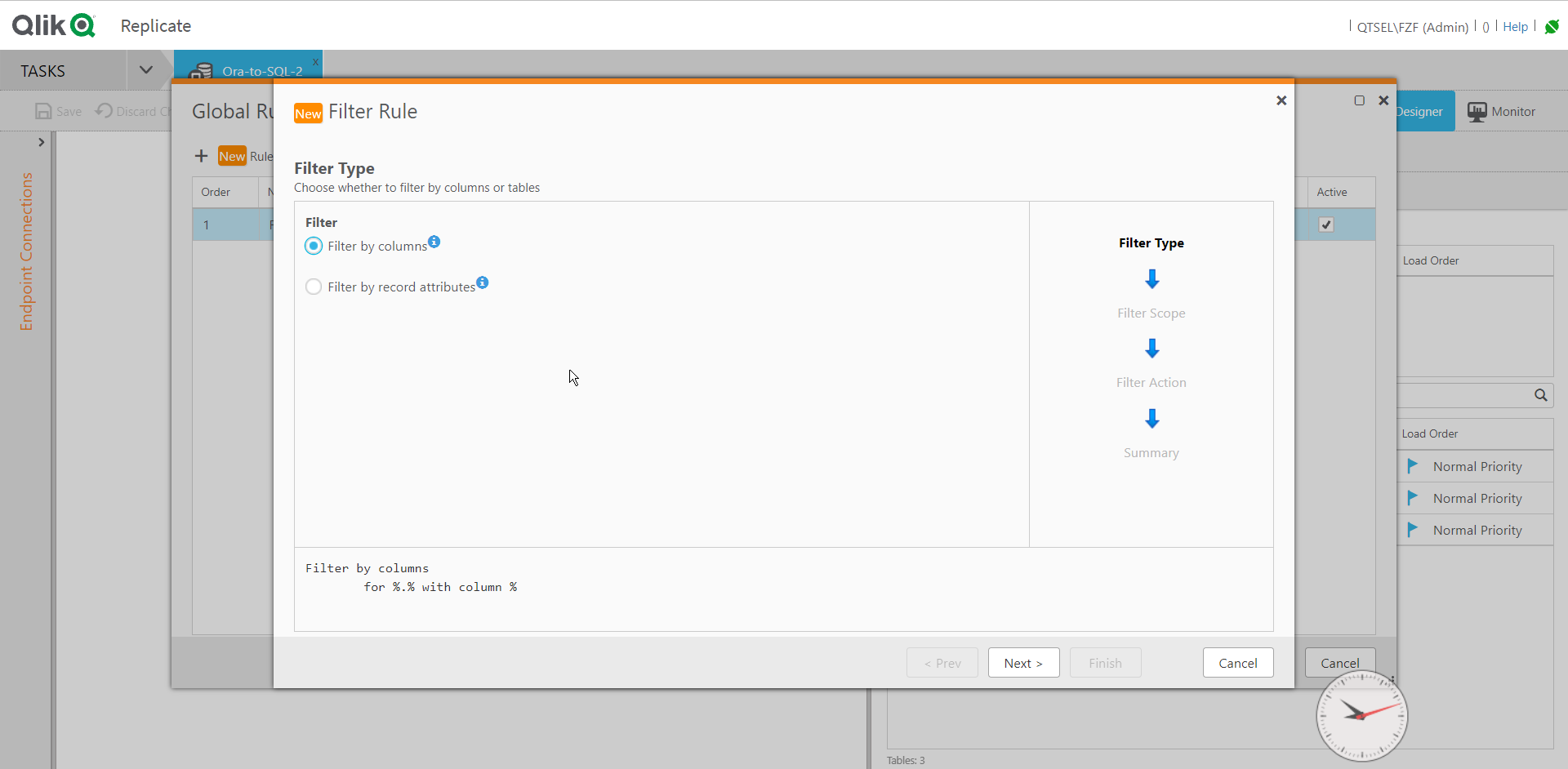The width and height of the screenshot is (1568, 769).
Task: Close the Filter Rule dialog with X
Action: tap(1281, 100)
